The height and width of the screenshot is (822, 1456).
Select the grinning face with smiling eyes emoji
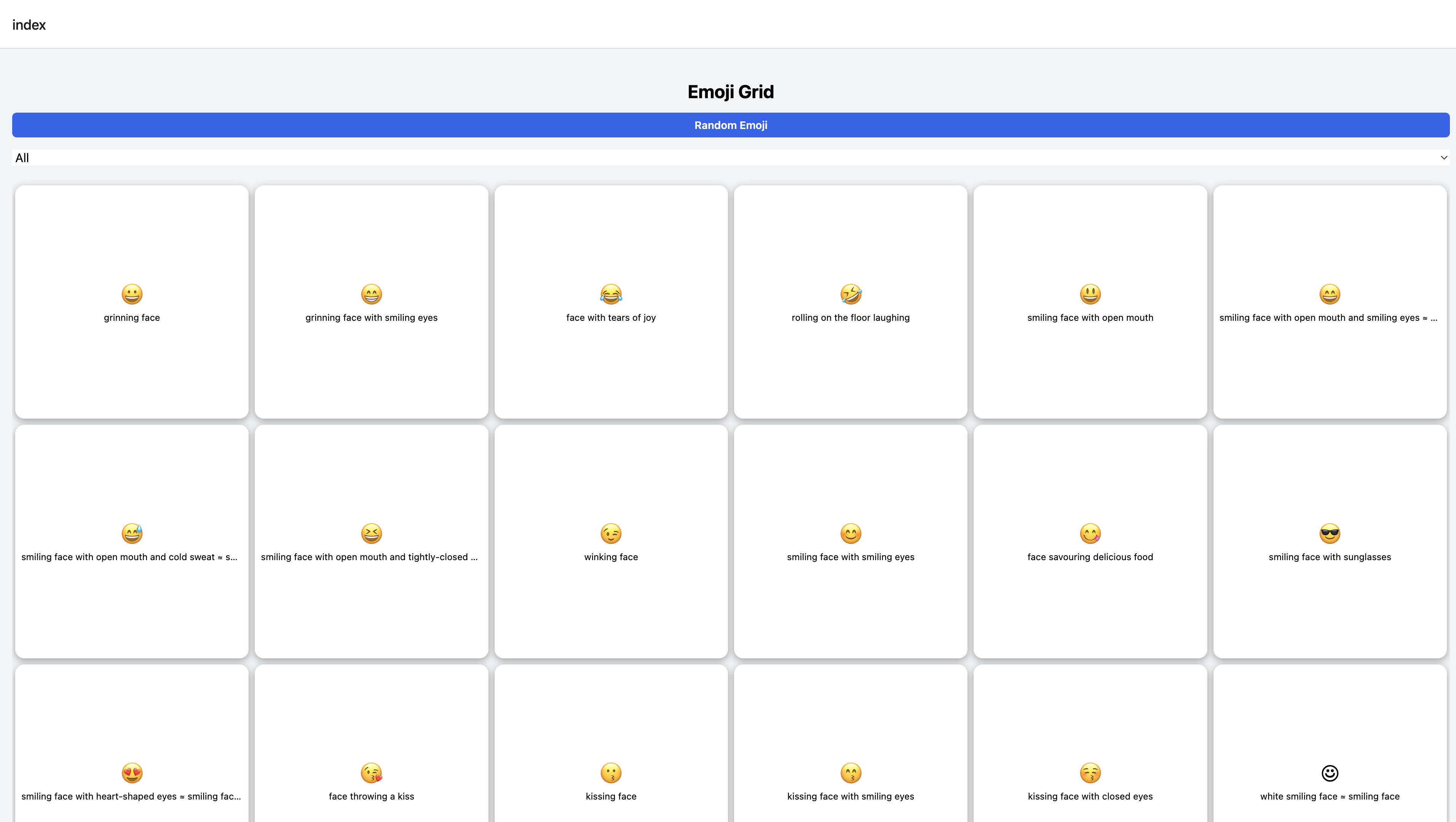point(371,294)
